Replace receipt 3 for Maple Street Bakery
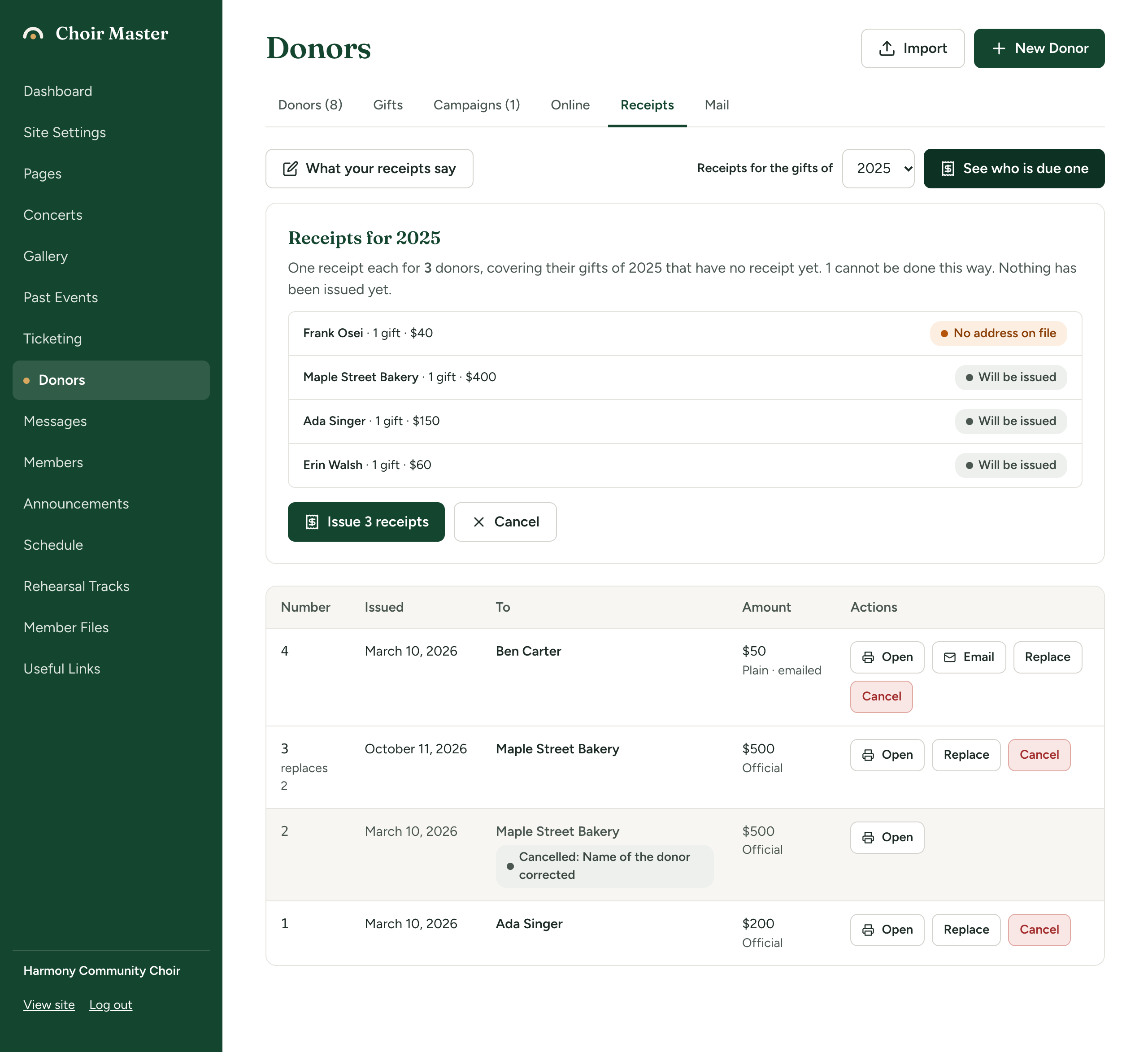This screenshot has width=1148, height=1052. tap(966, 755)
